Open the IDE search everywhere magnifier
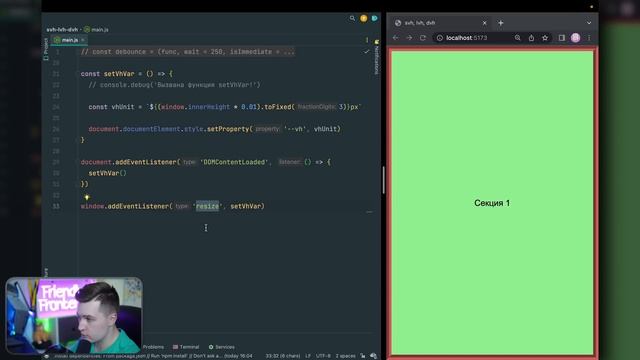The height and width of the screenshot is (360, 640). click(x=352, y=18)
